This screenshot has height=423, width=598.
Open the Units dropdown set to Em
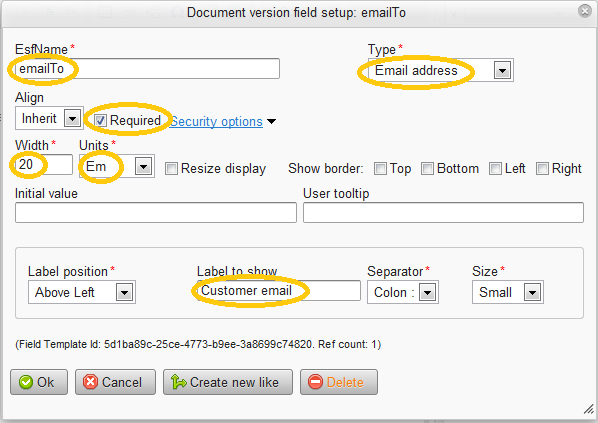pos(117,166)
